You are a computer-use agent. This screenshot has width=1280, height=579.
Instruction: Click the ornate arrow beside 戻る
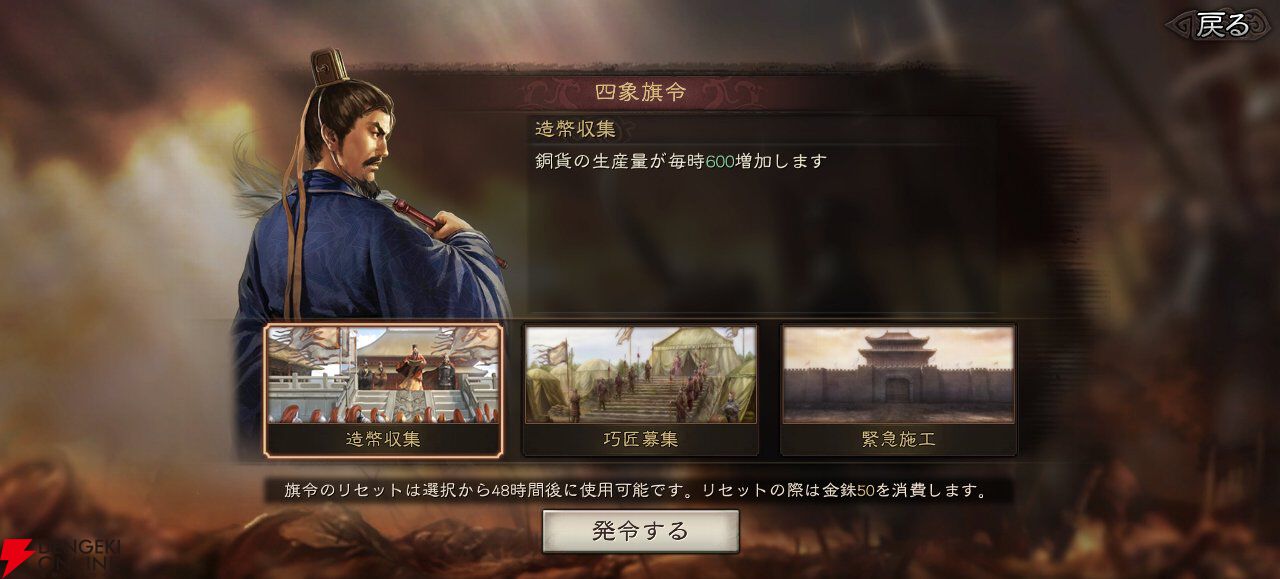click(1180, 26)
